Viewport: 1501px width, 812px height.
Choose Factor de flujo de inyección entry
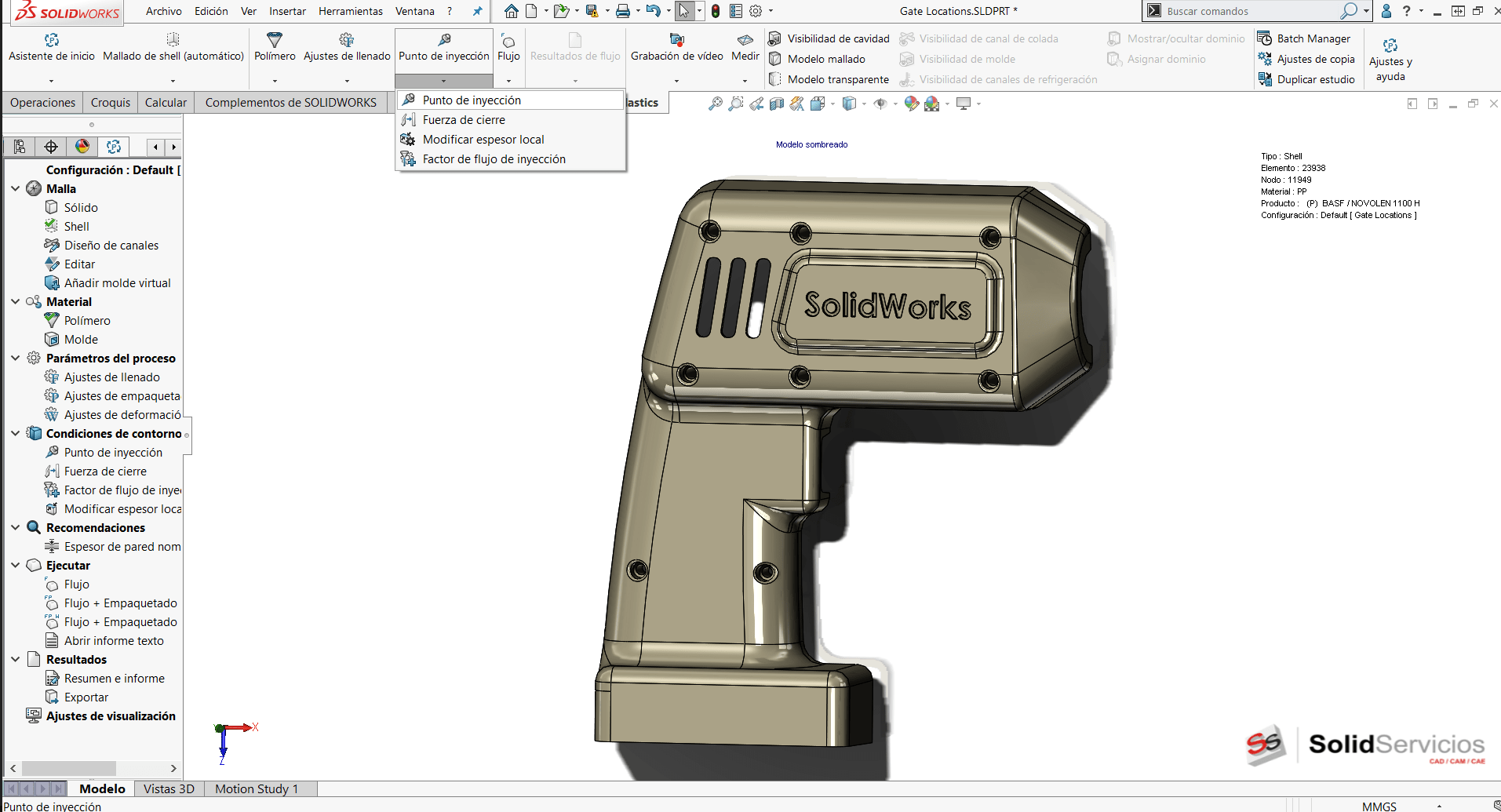[x=511, y=159]
